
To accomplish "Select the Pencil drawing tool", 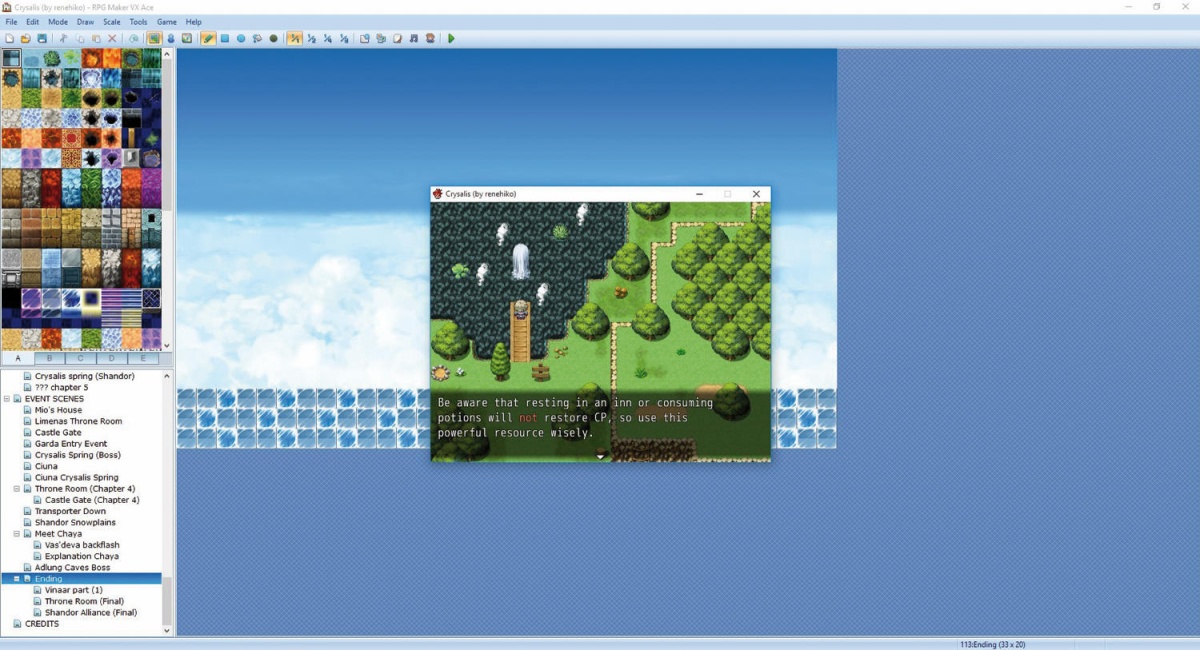I will click(x=208, y=38).
